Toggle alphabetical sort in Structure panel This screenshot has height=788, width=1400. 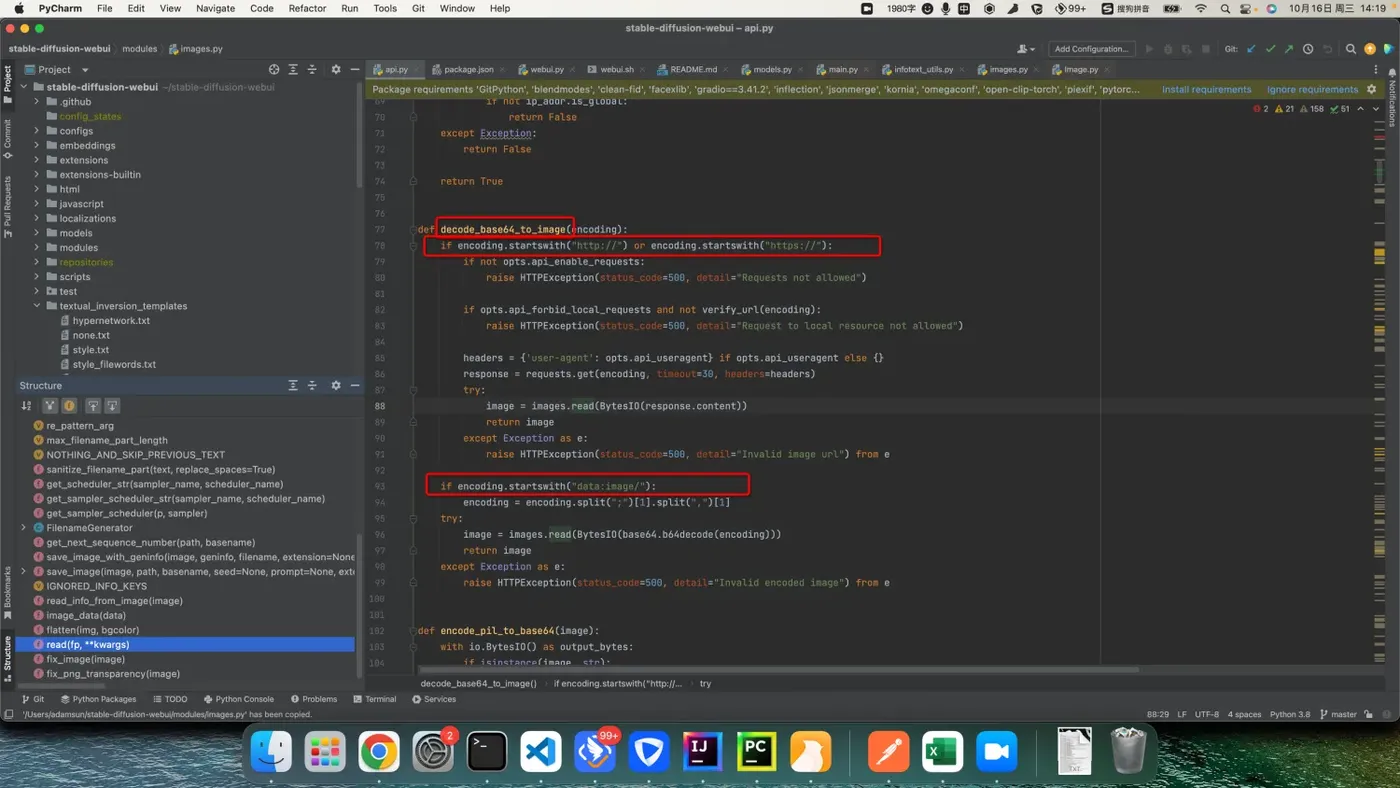(26, 405)
